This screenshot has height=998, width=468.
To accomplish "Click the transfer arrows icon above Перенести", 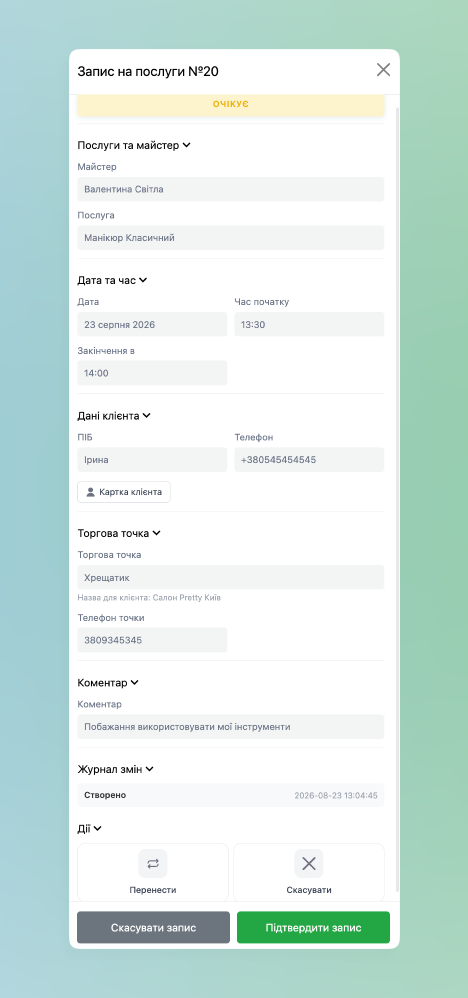I will 153,864.
